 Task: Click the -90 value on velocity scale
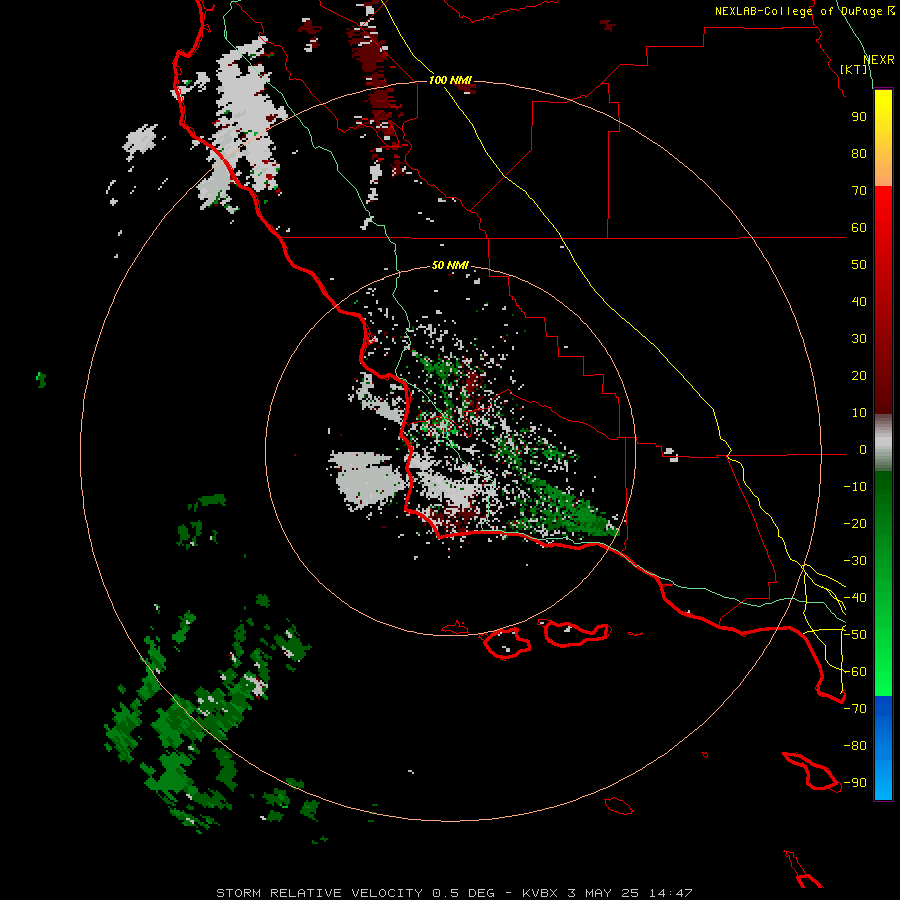[855, 783]
